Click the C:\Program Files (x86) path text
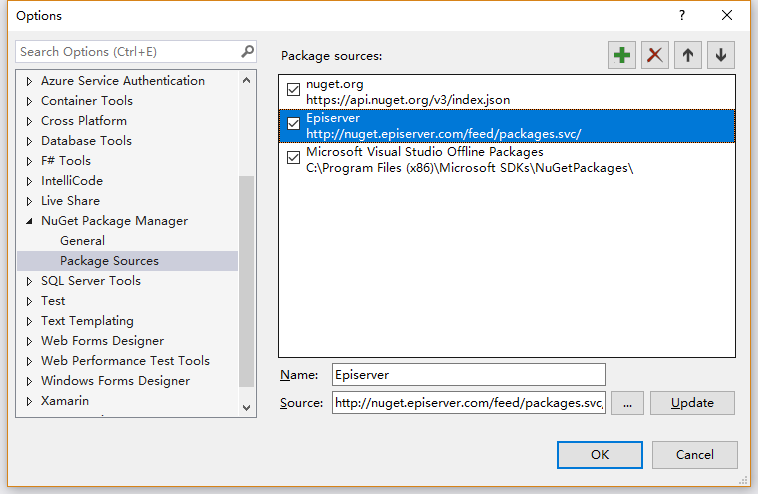The width and height of the screenshot is (758, 494). (469, 168)
